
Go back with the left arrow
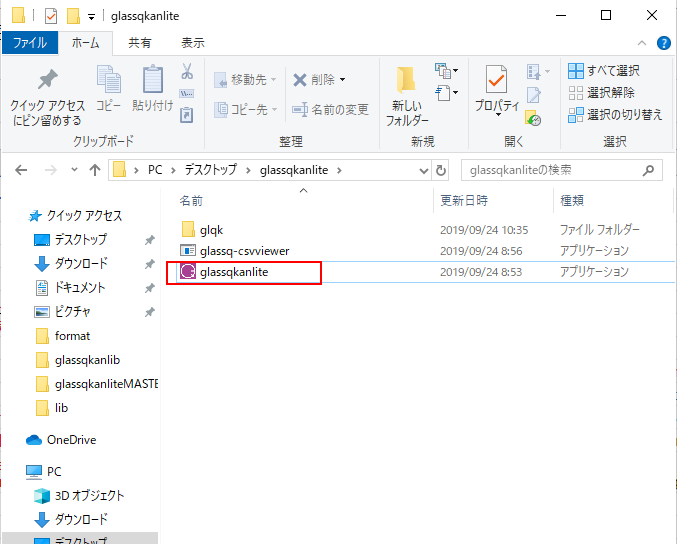(21, 170)
